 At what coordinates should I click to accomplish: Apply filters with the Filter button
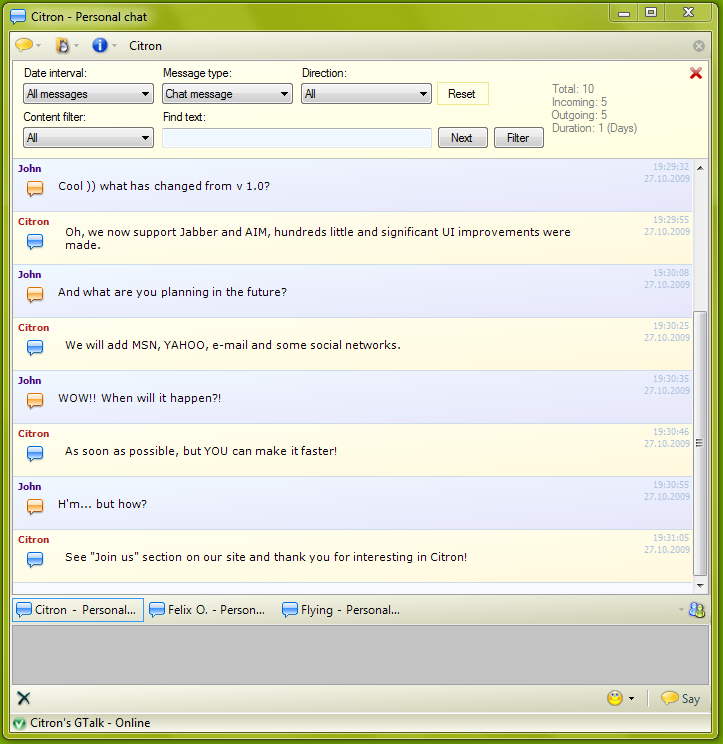coord(518,138)
